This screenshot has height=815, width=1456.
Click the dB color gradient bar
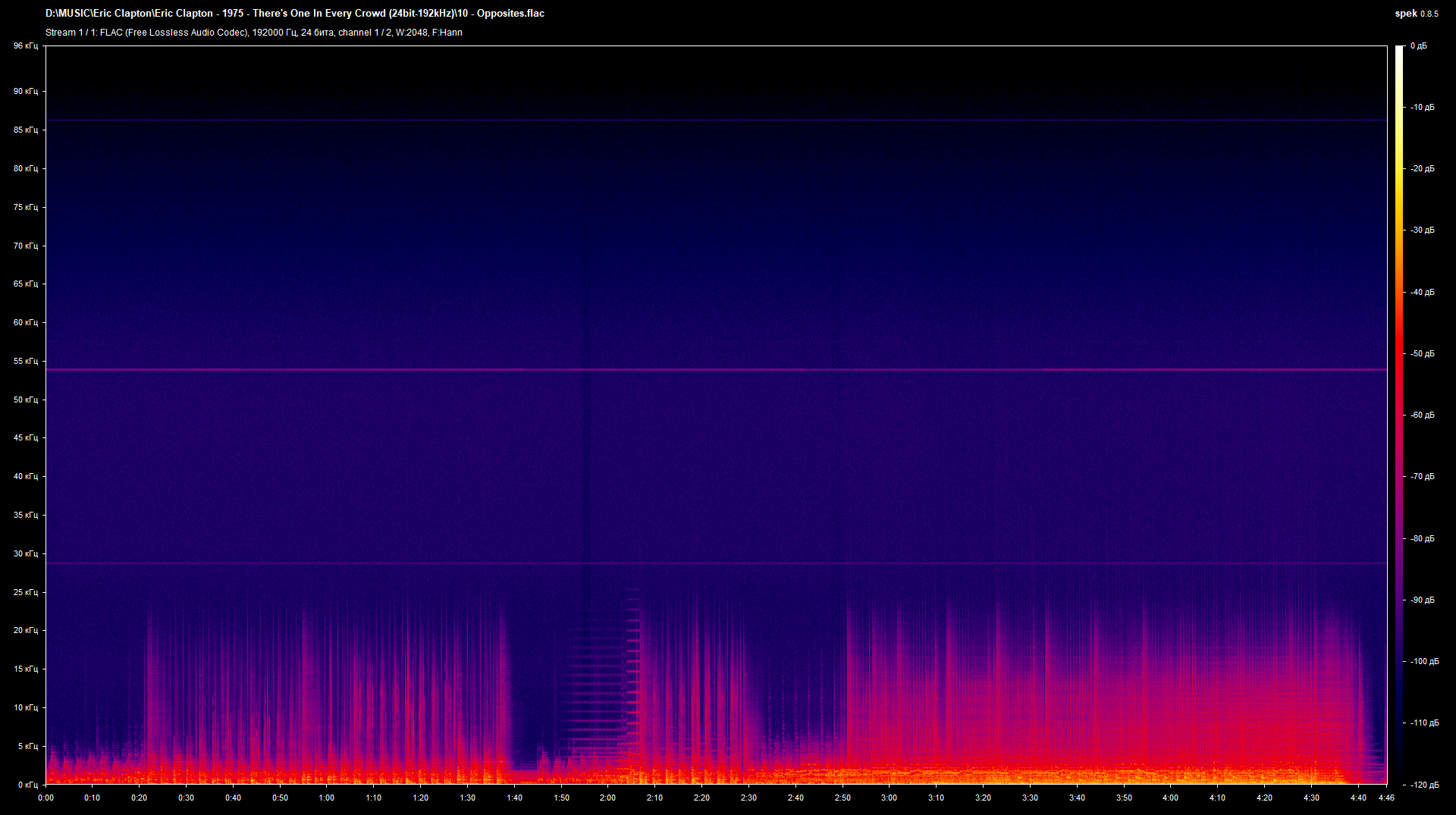pos(1398,414)
